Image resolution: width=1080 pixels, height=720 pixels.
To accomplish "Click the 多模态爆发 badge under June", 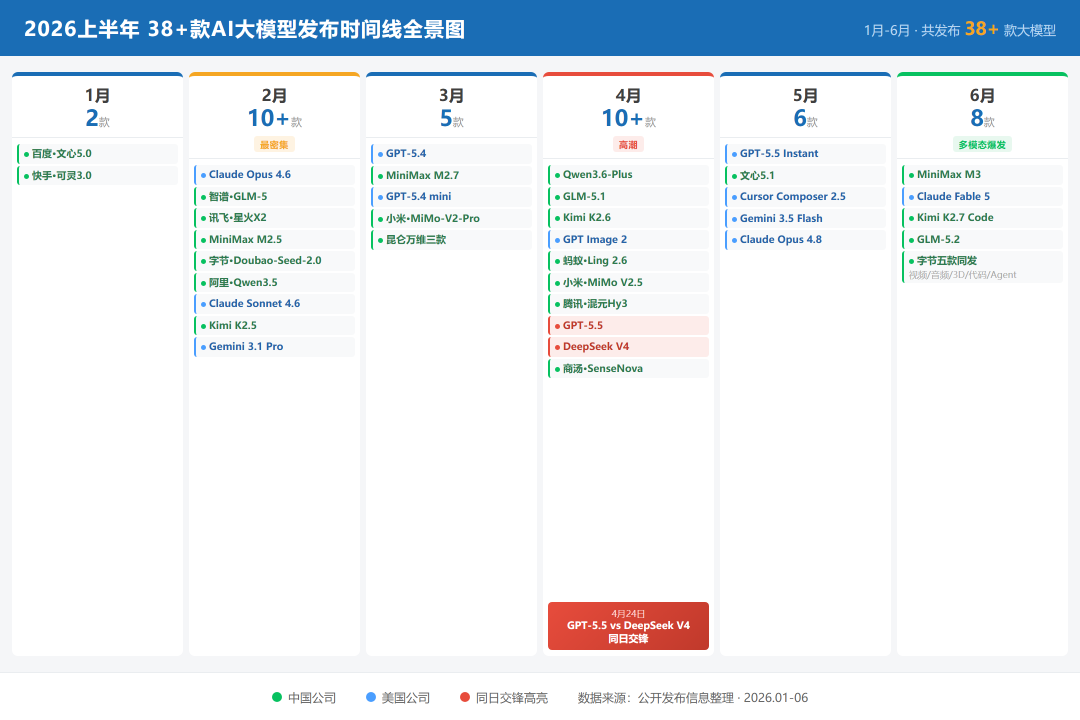I will [x=982, y=145].
